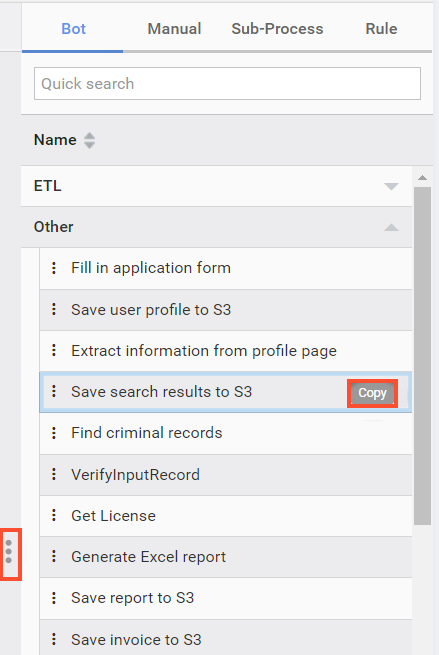This screenshot has width=439, height=655.
Task: Click the panel's left edge three-dot handle
Action: point(9,551)
